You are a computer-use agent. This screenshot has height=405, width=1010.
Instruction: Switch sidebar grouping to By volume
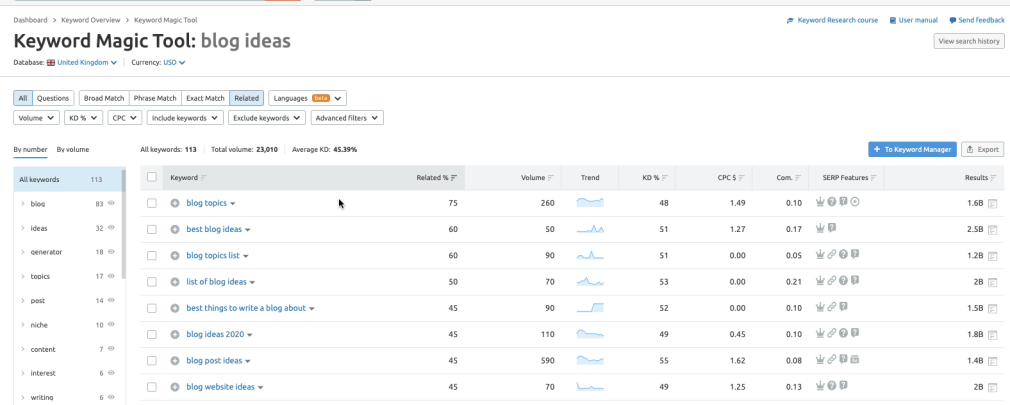pyautogui.click(x=73, y=149)
